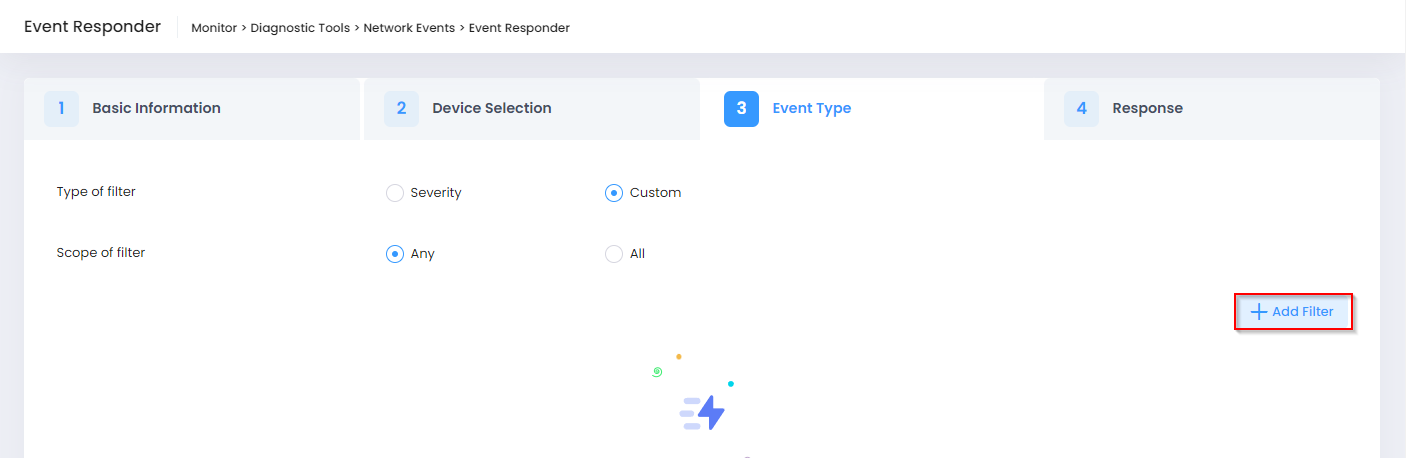Select the Severity filter type
Viewport: 1406px width, 458px height.
395,193
